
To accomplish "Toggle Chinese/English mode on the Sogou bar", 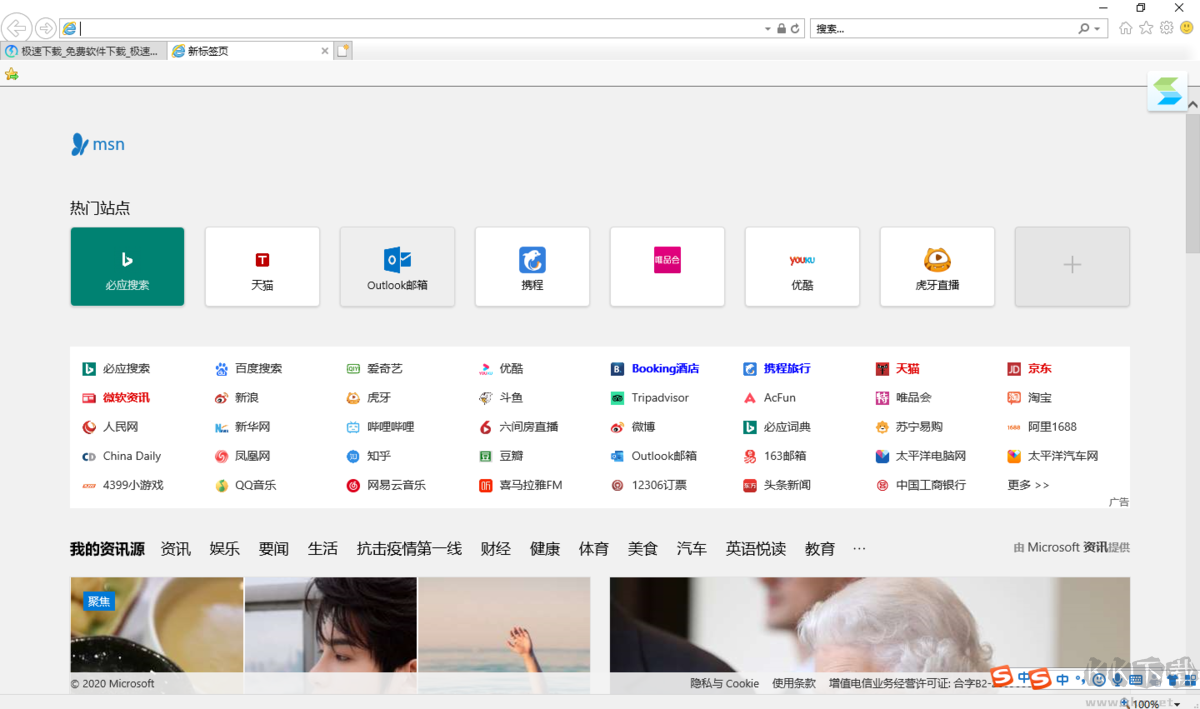I will [x=1062, y=678].
